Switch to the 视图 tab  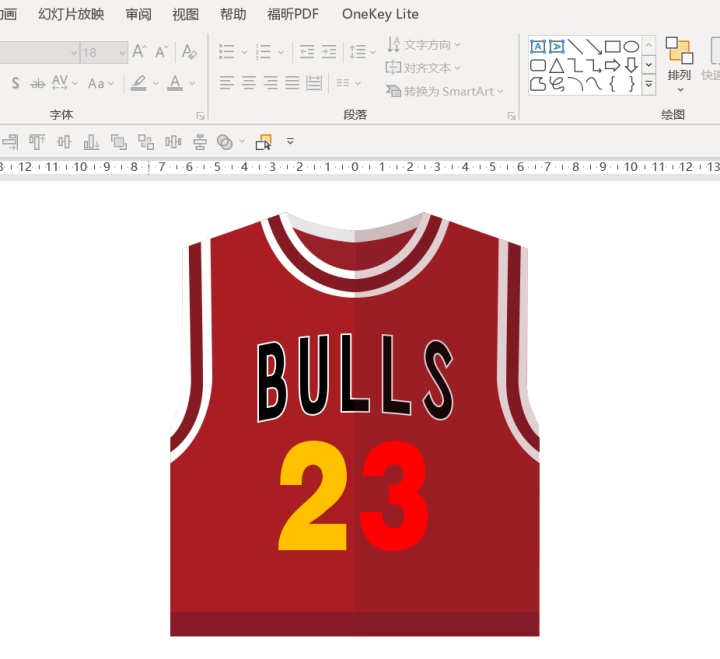tap(186, 14)
